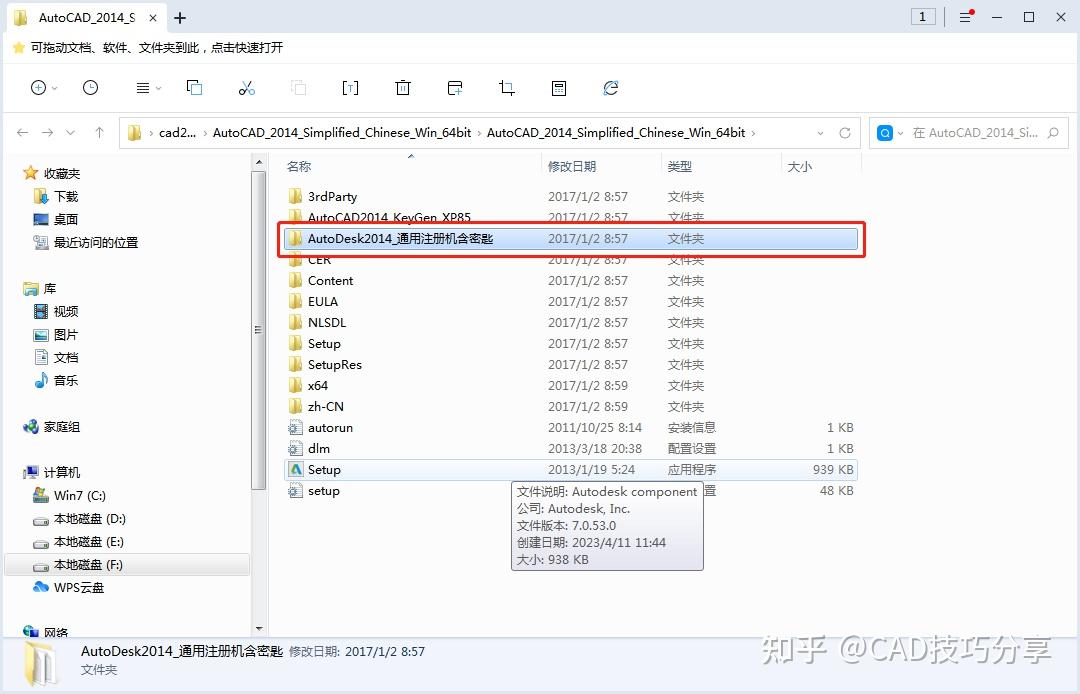This screenshot has height=694, width=1080.
Task: Open 图片 library in the sidebar
Action: tap(56, 335)
